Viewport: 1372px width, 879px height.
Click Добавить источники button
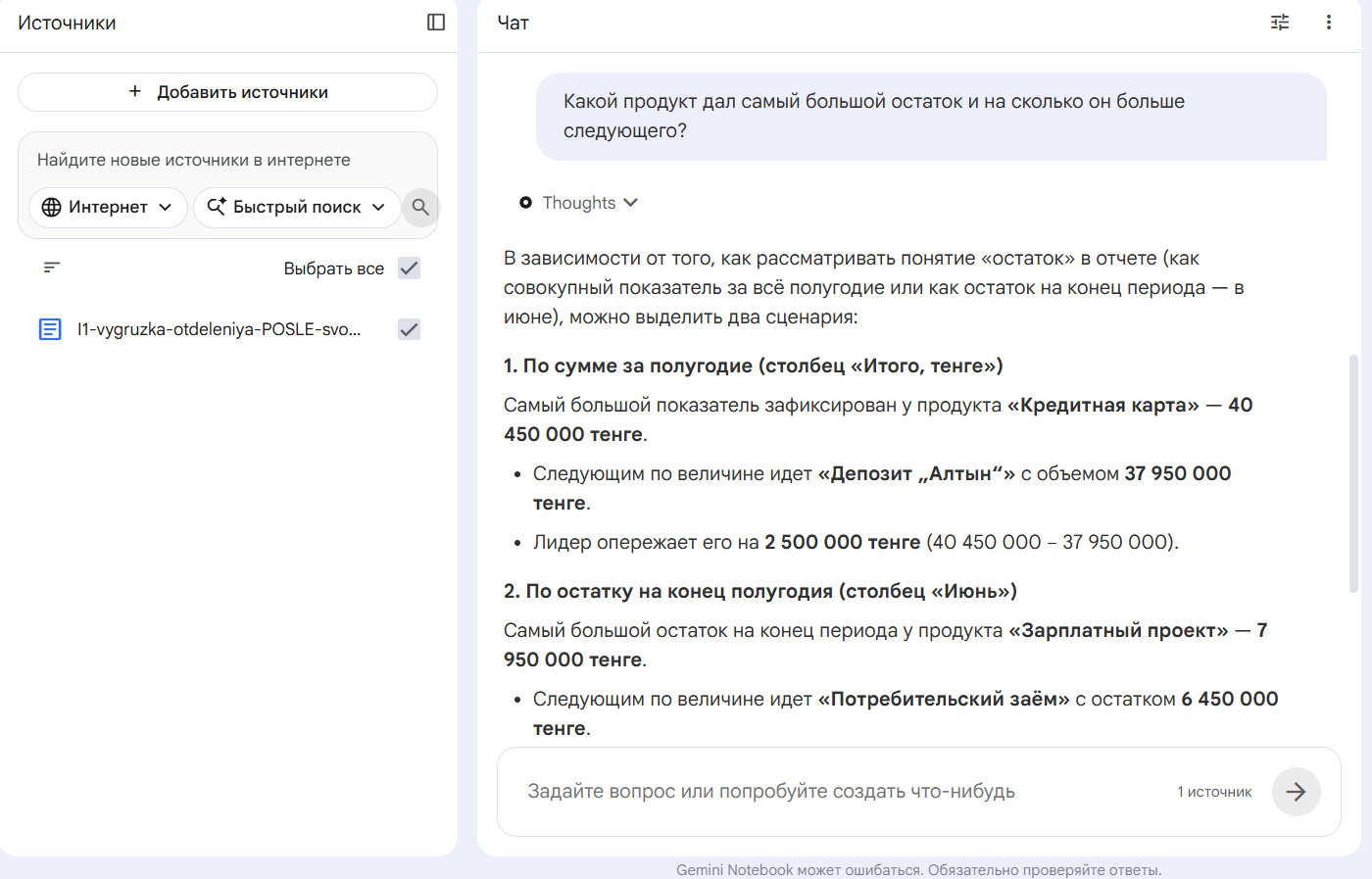click(227, 92)
